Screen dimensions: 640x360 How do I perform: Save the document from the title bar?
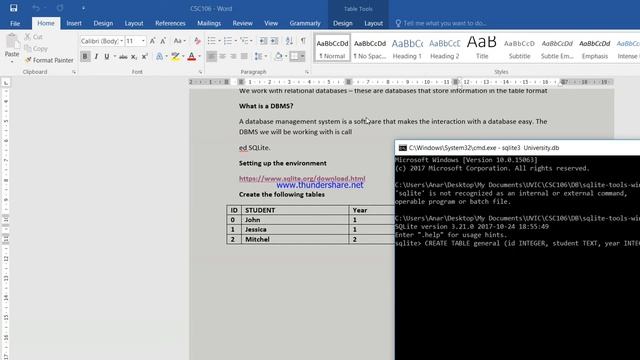click(13, 8)
